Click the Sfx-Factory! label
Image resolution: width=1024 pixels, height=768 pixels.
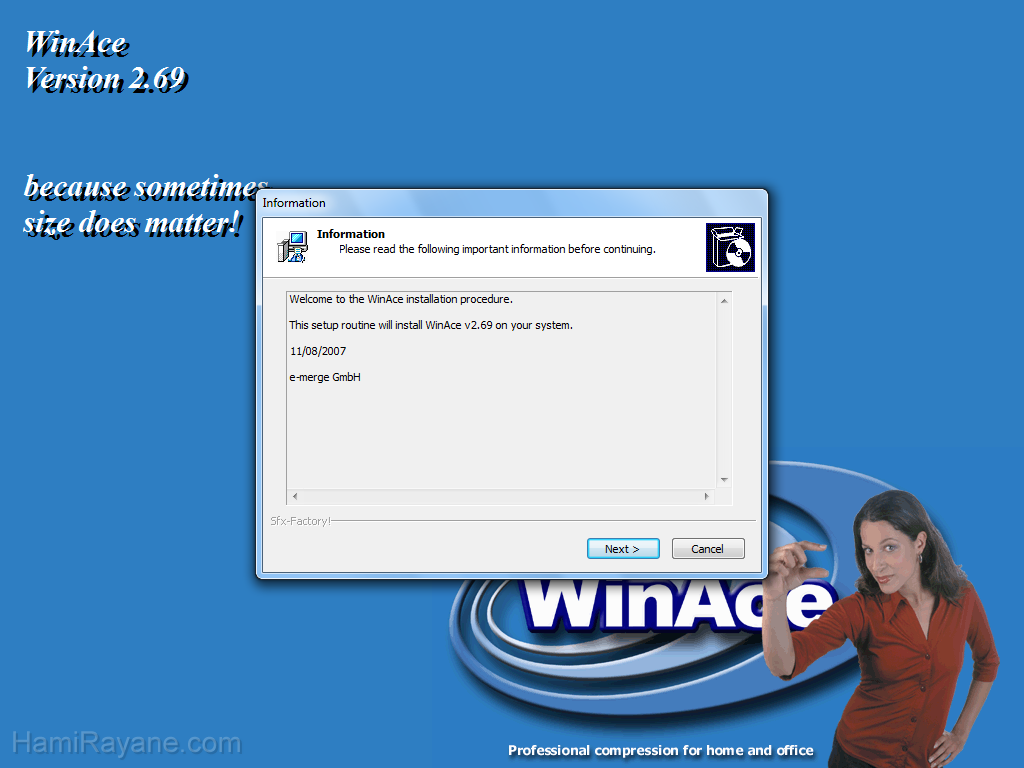pyautogui.click(x=300, y=521)
